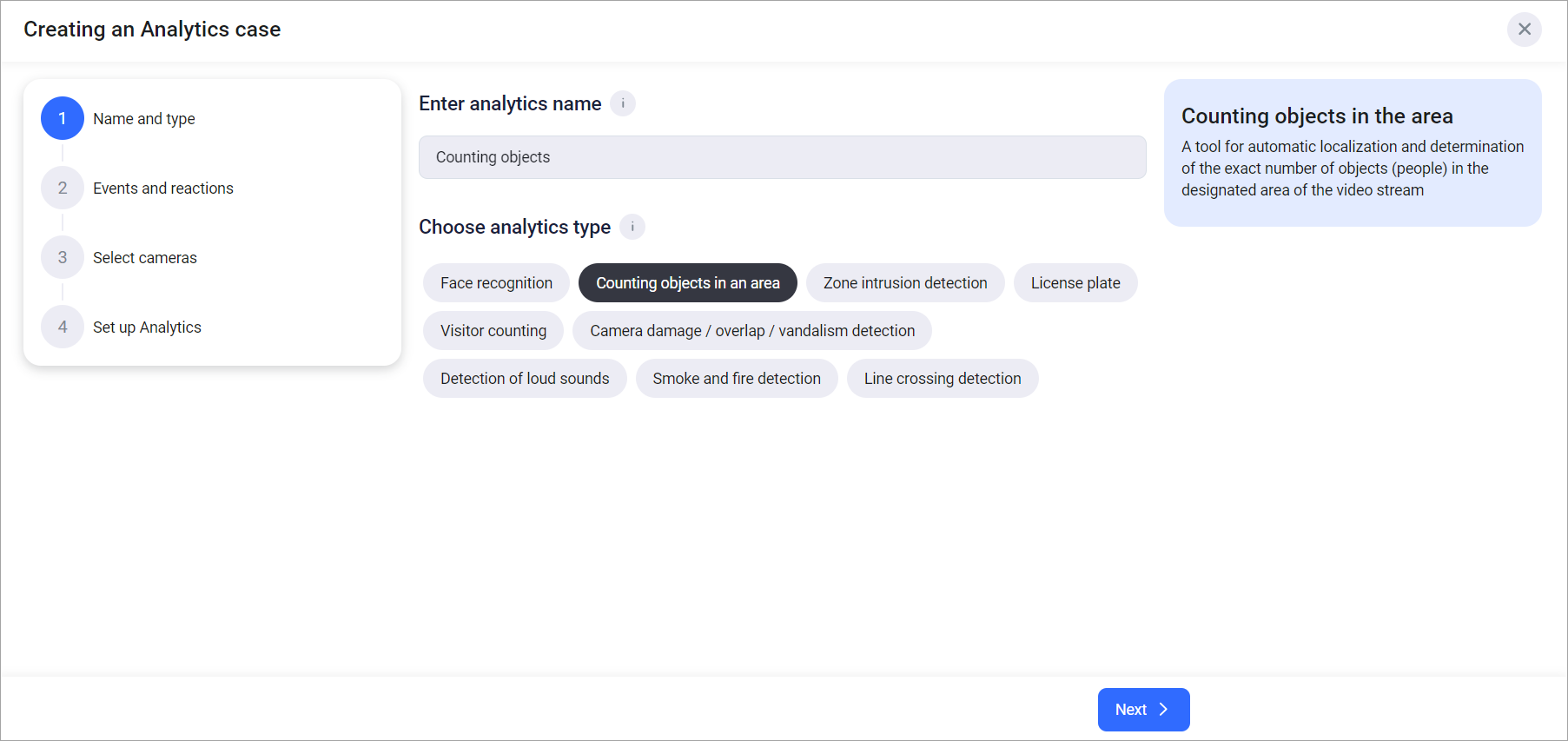The height and width of the screenshot is (741, 1568).
Task: Click step 2 circle number icon
Action: pyautogui.click(x=63, y=188)
